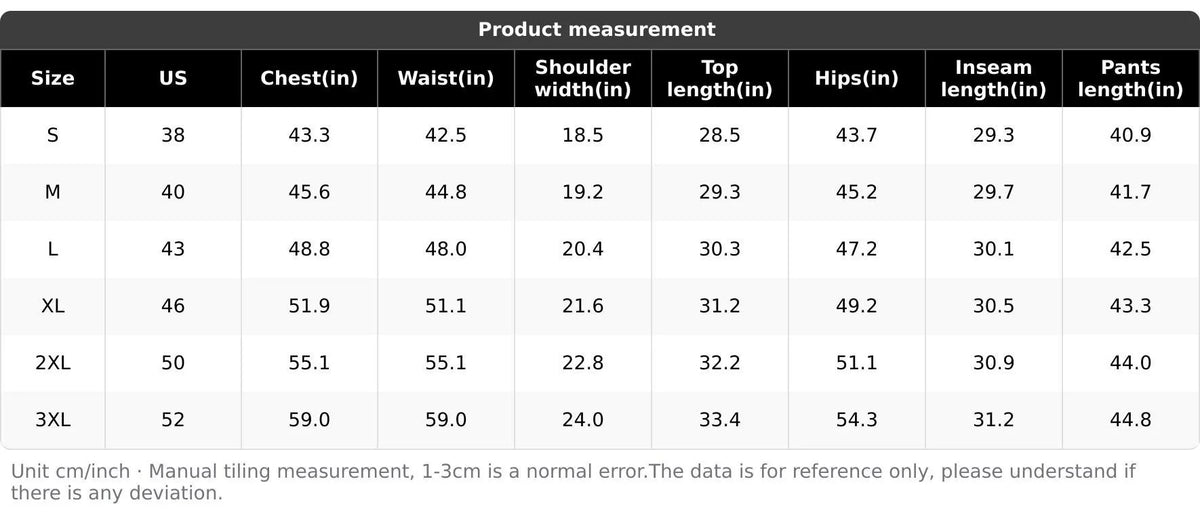Click the Top length(in) header
The image size is (1200, 515).
[x=720, y=78]
